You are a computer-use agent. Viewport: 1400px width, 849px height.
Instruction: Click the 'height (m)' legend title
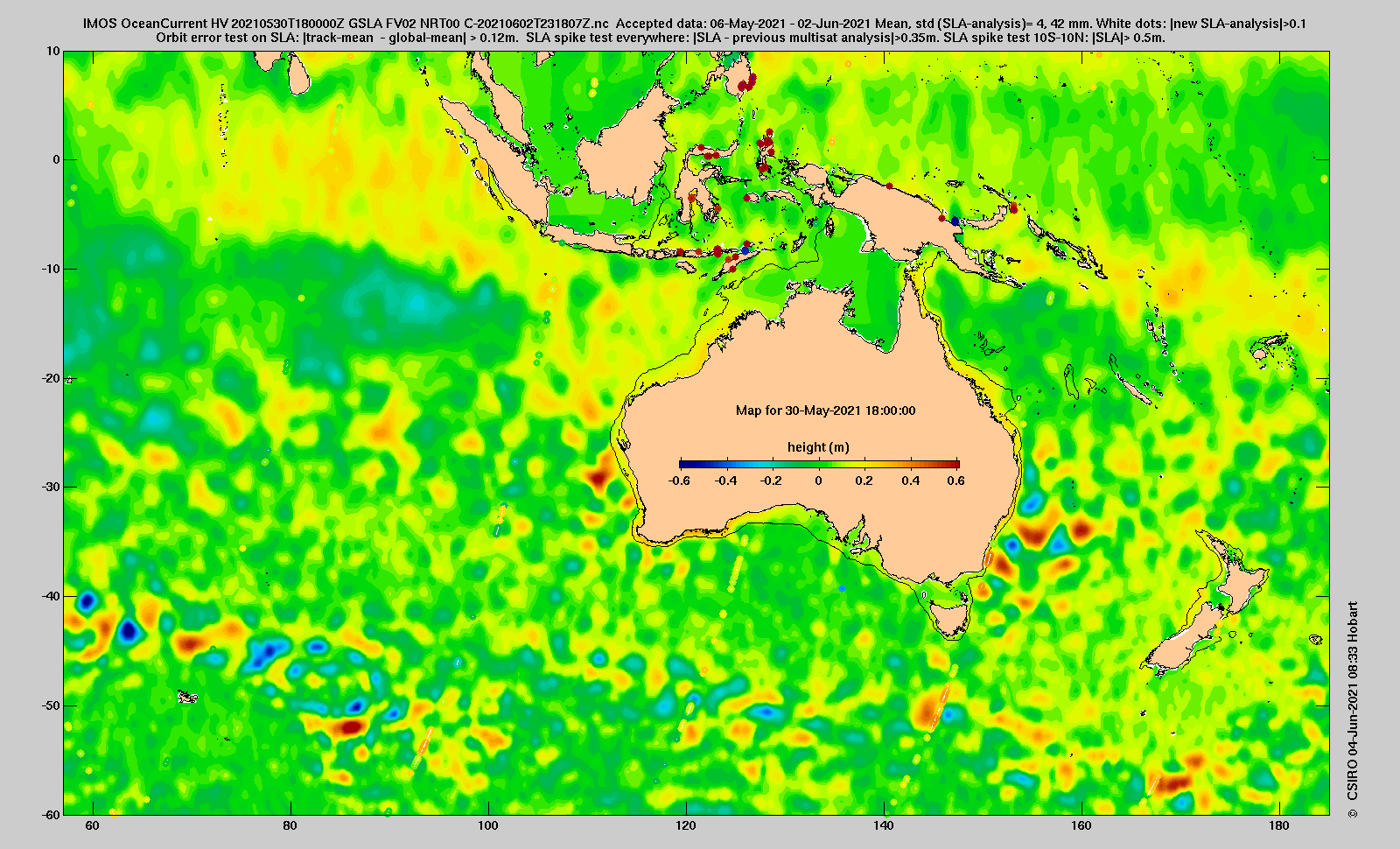(818, 447)
